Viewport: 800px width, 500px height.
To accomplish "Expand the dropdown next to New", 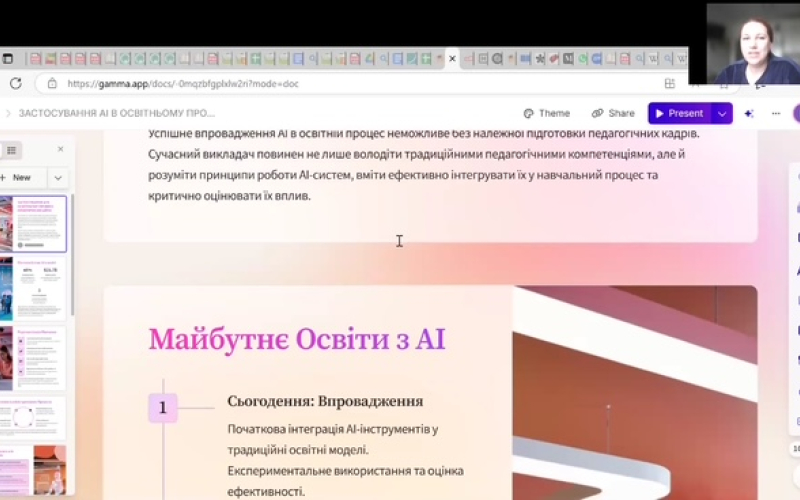I will (x=58, y=178).
